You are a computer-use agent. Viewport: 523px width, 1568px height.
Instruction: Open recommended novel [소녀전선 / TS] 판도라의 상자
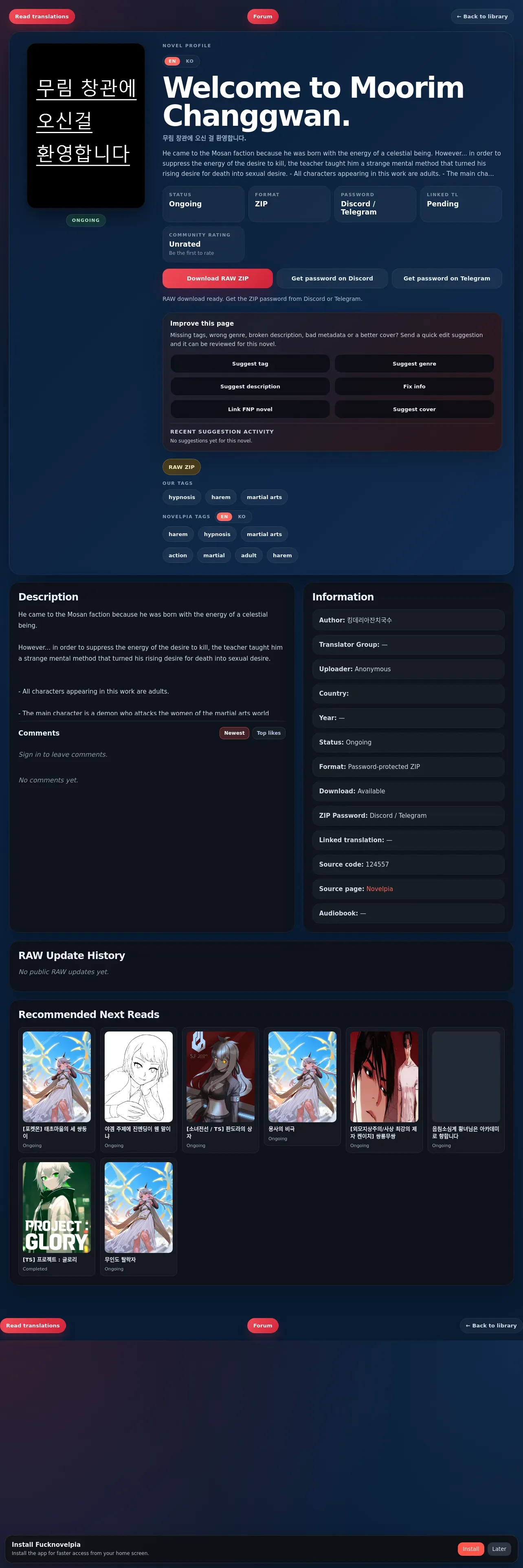point(220,1090)
